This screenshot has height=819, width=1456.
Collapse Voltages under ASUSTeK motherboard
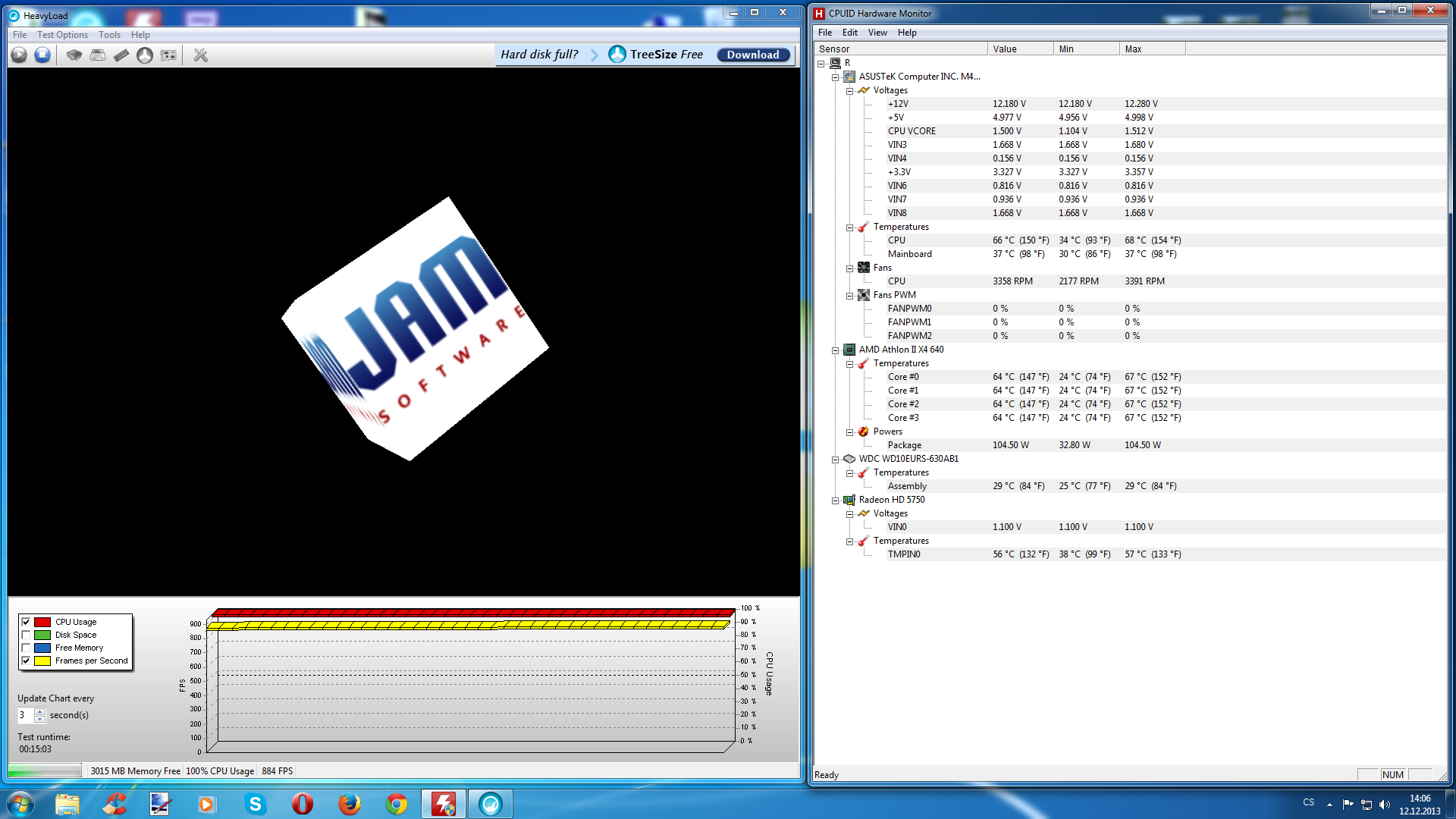pyautogui.click(x=849, y=91)
